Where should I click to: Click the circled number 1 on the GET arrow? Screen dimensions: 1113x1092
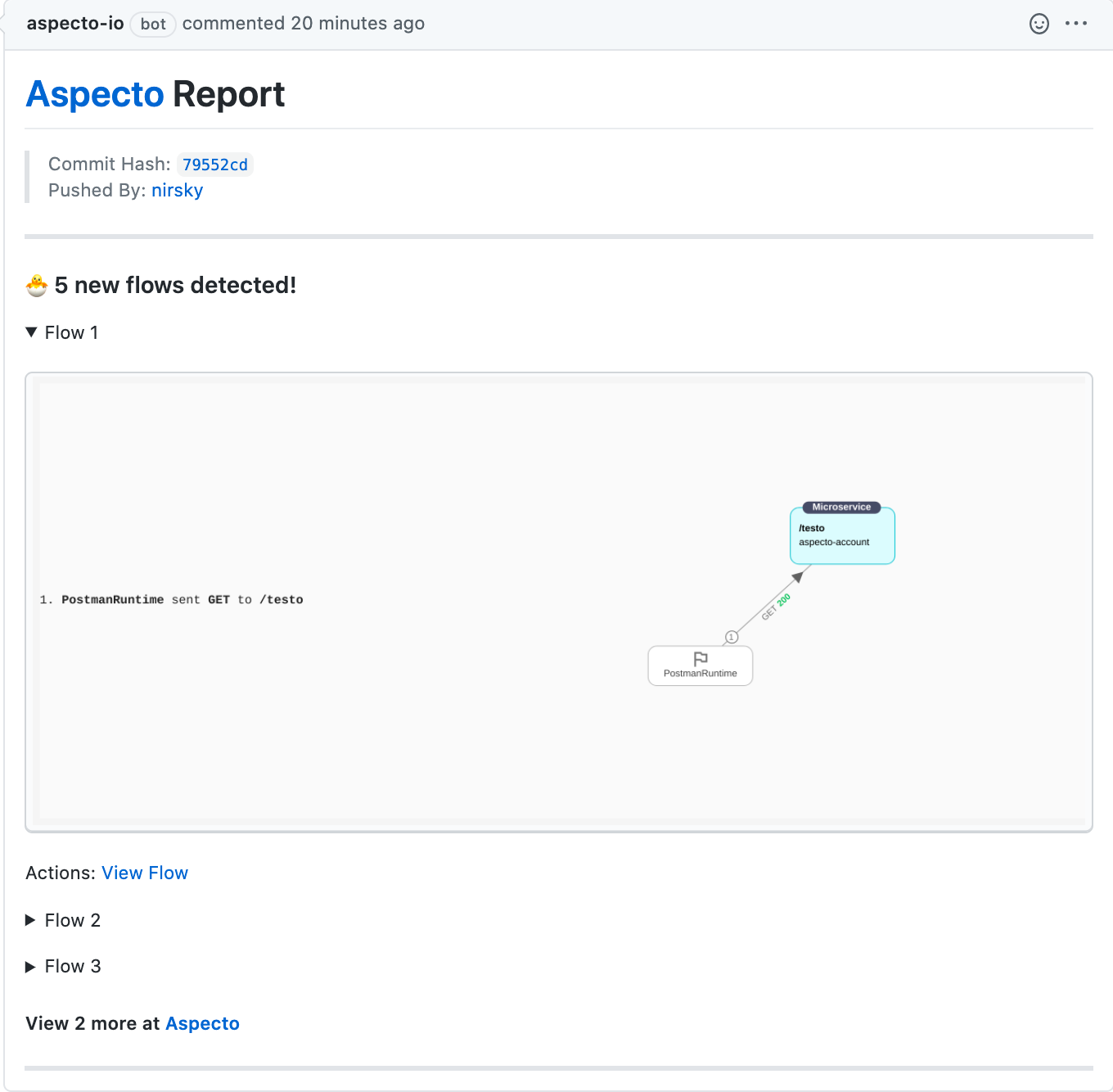coord(732,636)
